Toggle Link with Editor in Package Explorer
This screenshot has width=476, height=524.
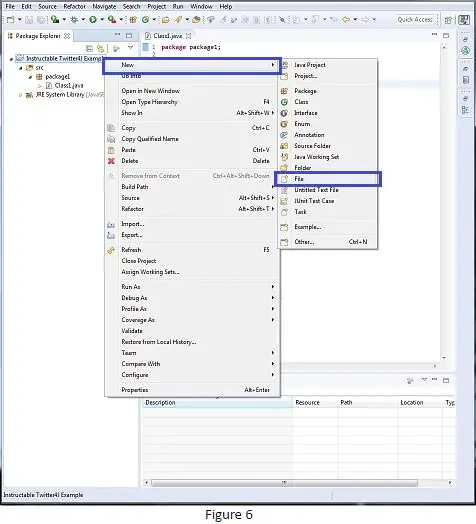[100, 48]
